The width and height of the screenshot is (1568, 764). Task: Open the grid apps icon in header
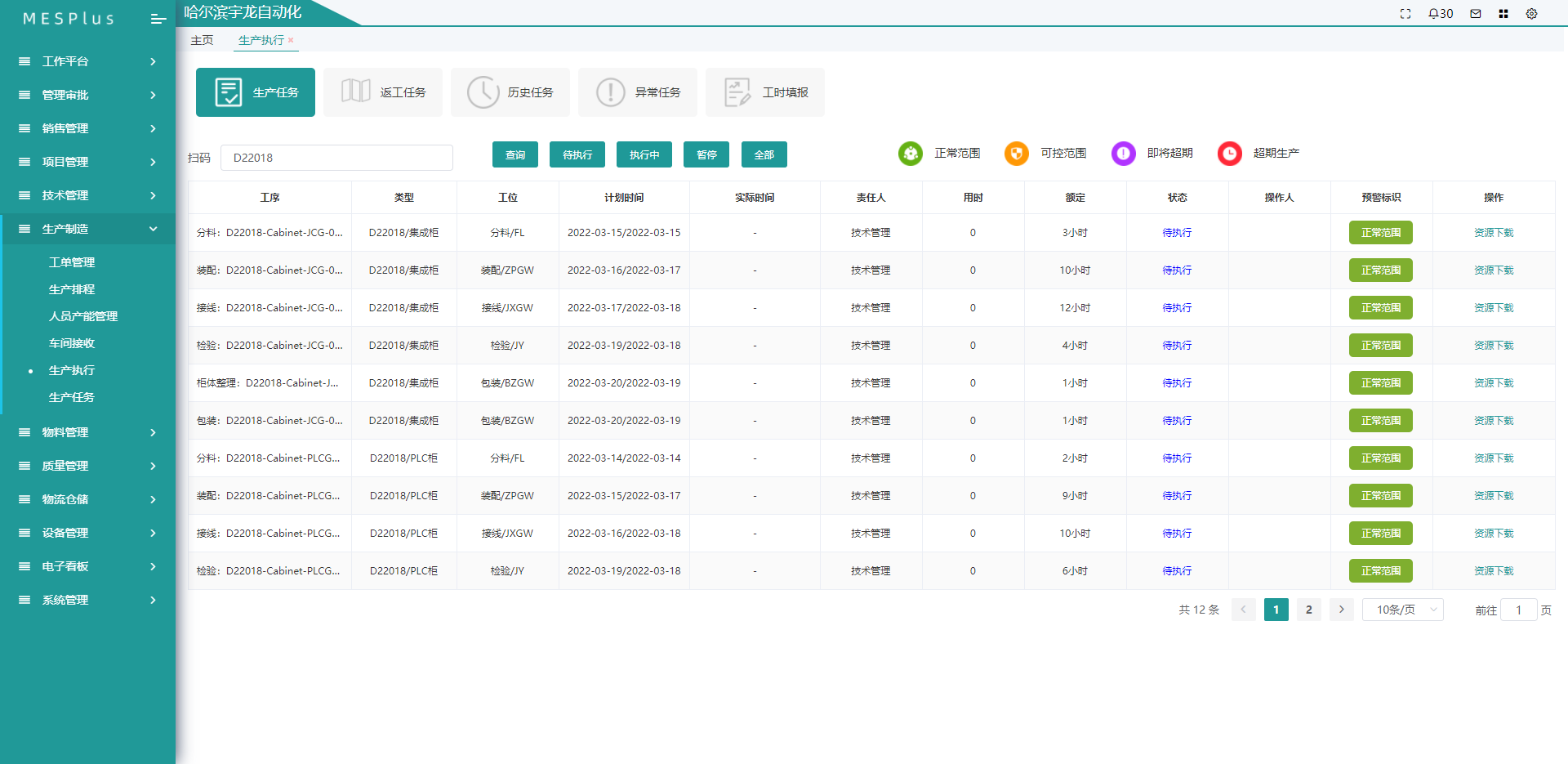point(1503,14)
